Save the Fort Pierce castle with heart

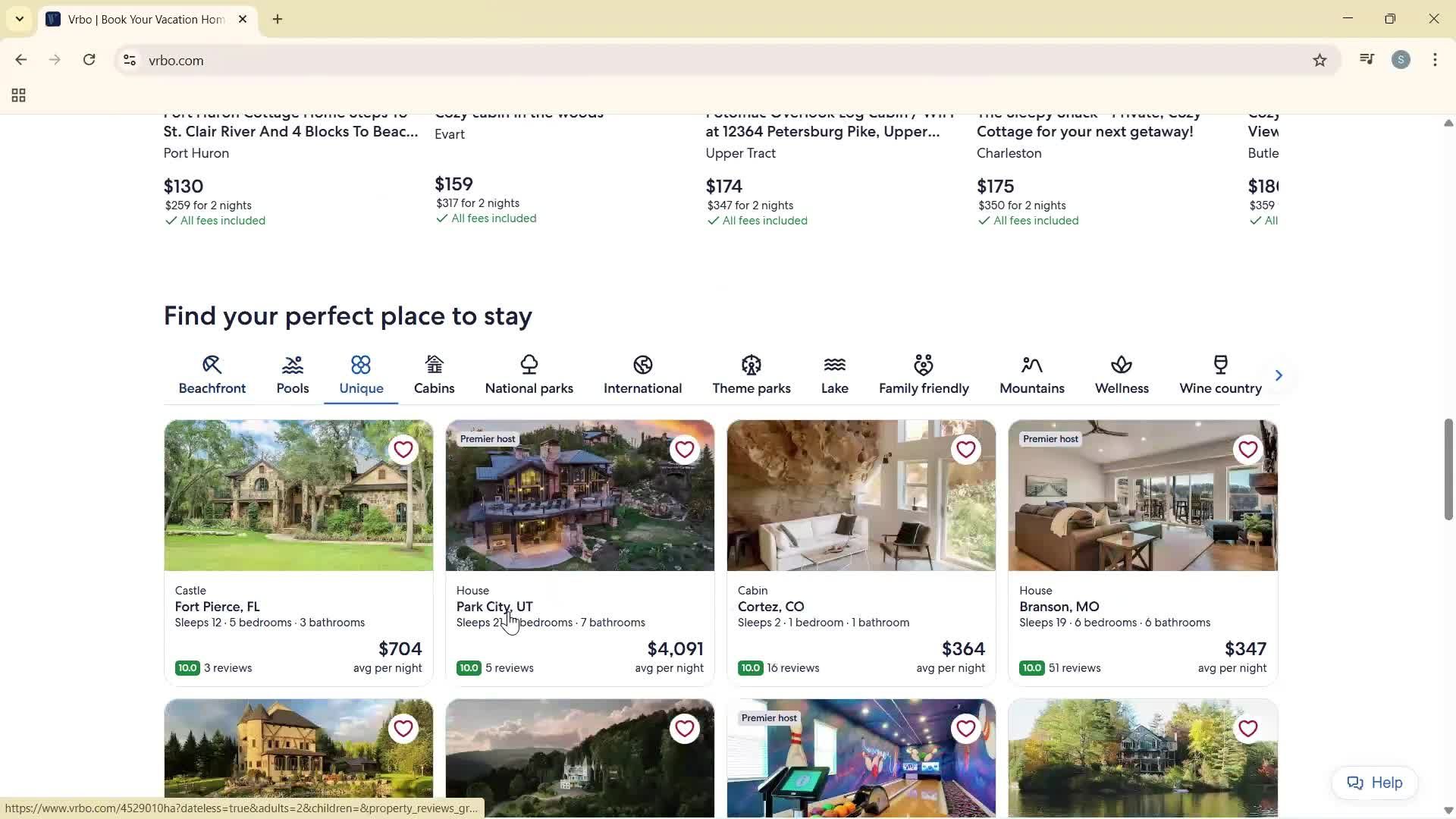coord(403,450)
